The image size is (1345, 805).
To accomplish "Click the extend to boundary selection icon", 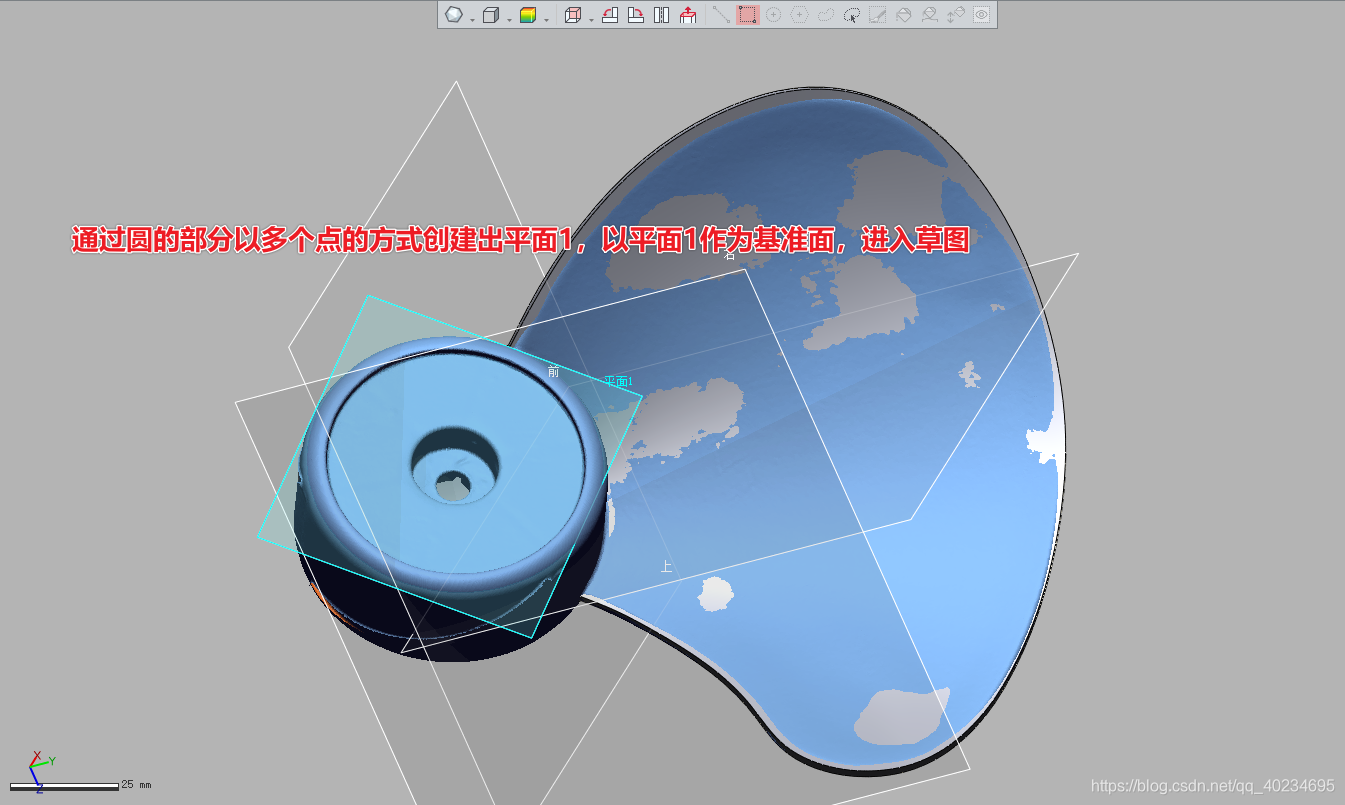I will (930, 15).
